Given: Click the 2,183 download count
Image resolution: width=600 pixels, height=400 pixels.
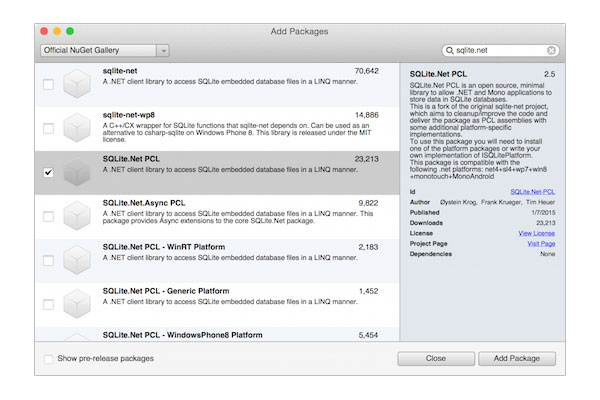Looking at the screenshot, I should 368,247.
